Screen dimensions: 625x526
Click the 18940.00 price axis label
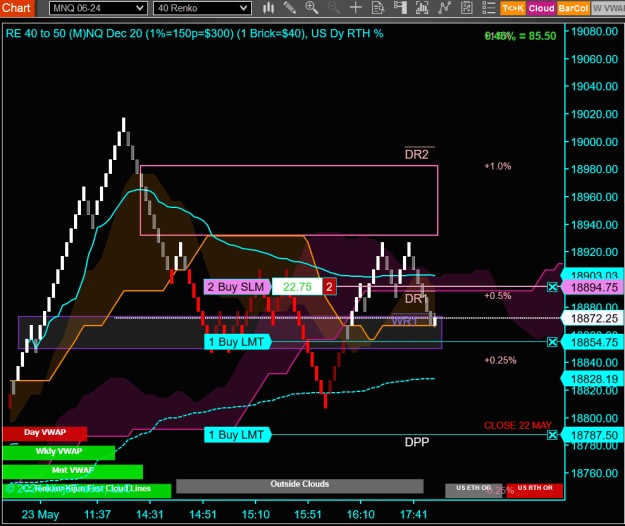[x=594, y=225]
